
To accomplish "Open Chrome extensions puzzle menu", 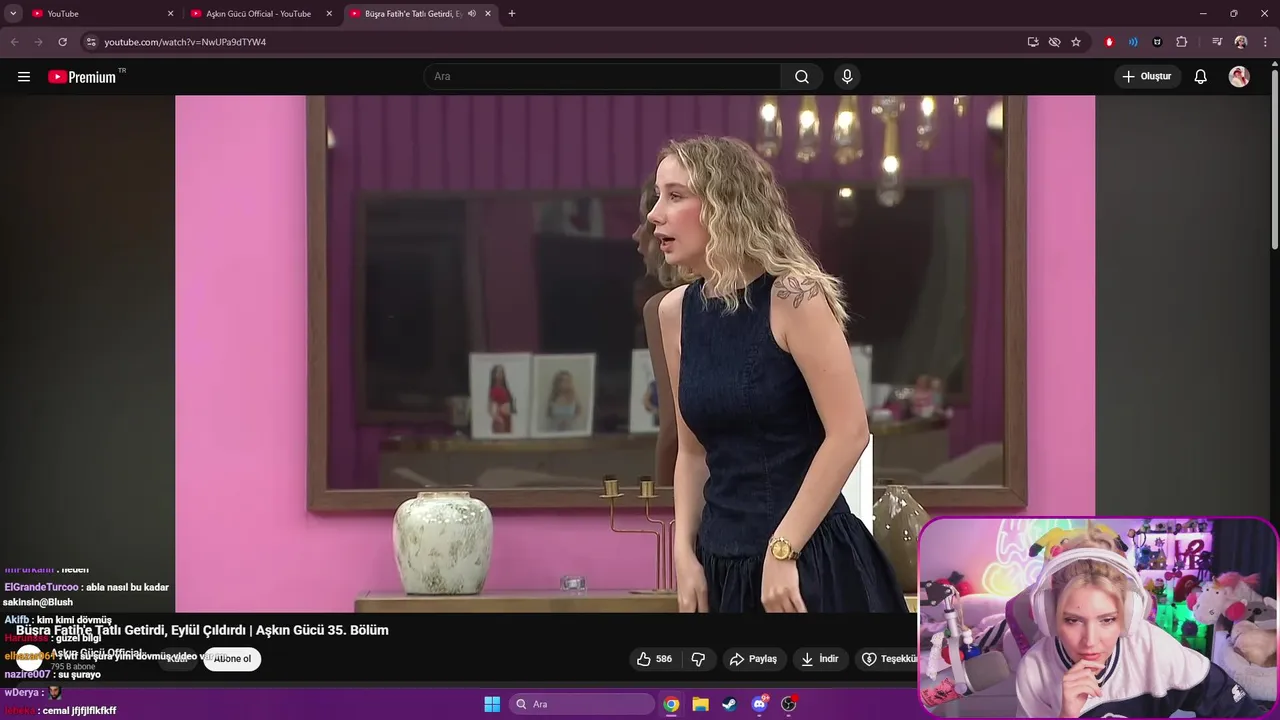I will point(1181,42).
